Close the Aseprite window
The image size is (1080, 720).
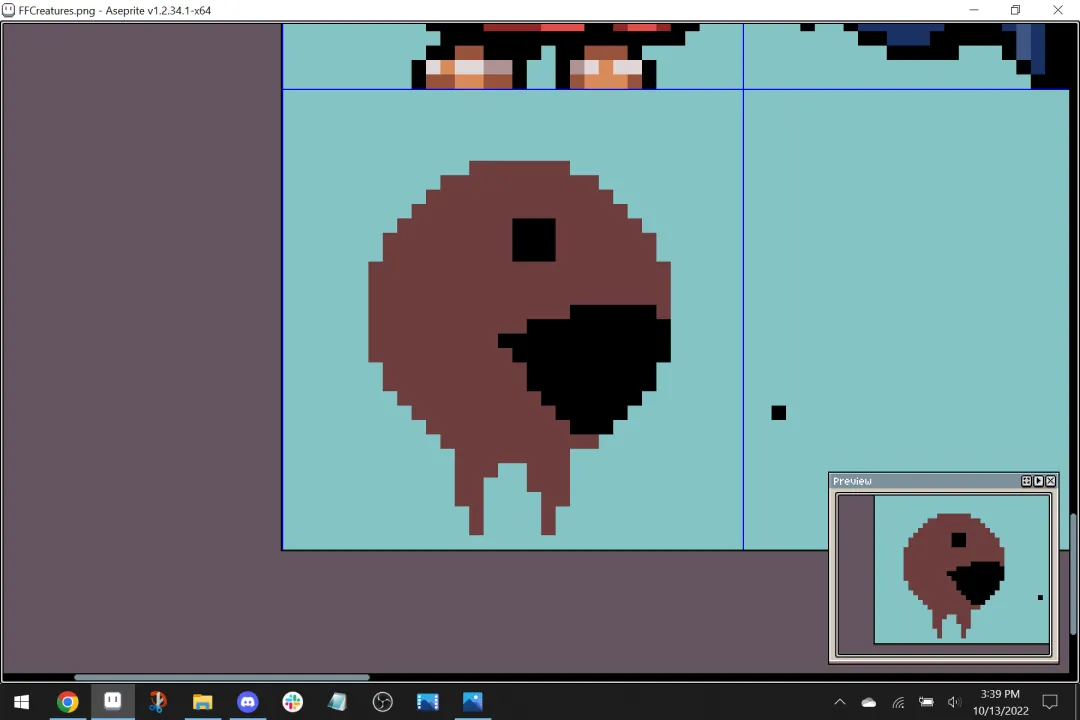1058,10
